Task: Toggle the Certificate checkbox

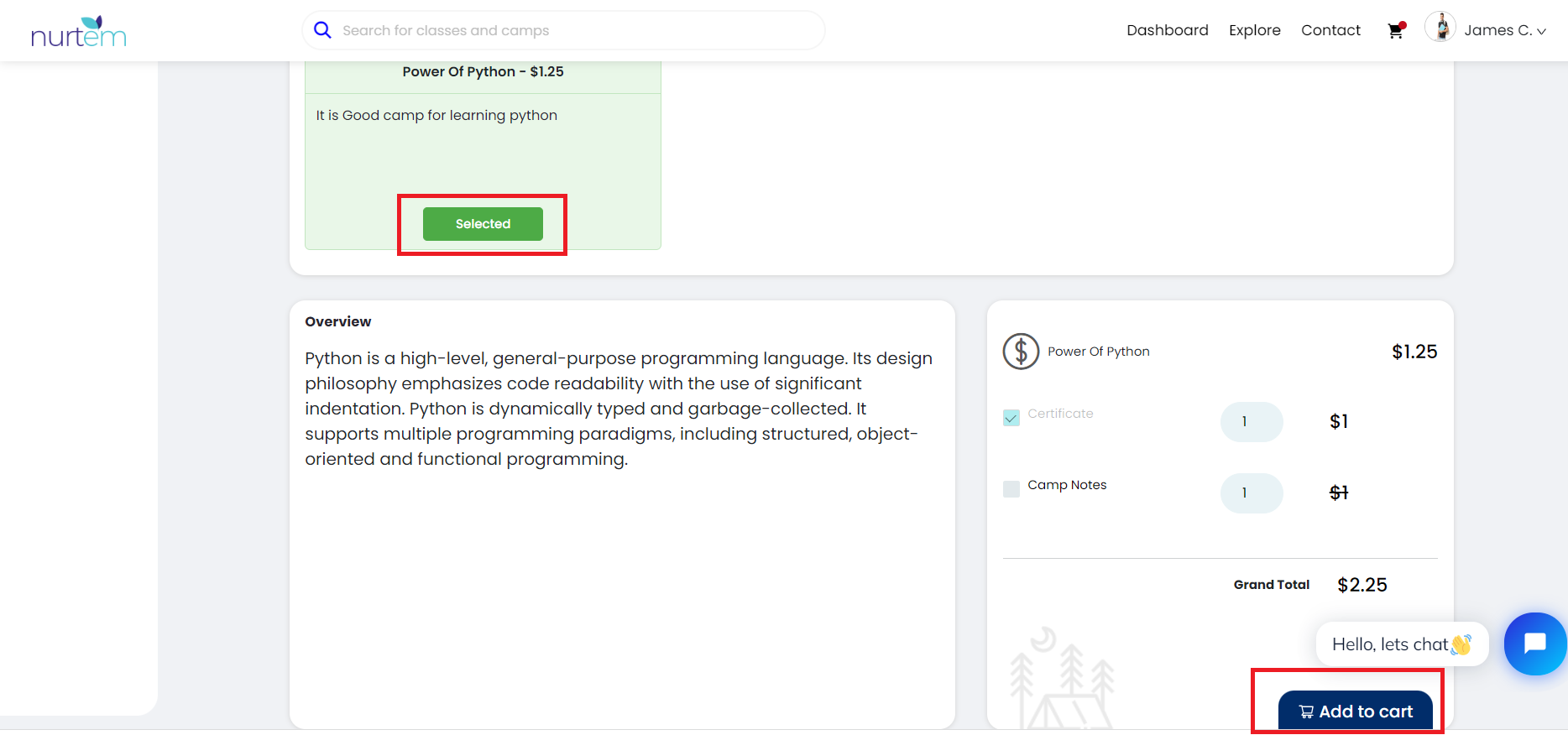Action: 1011,418
